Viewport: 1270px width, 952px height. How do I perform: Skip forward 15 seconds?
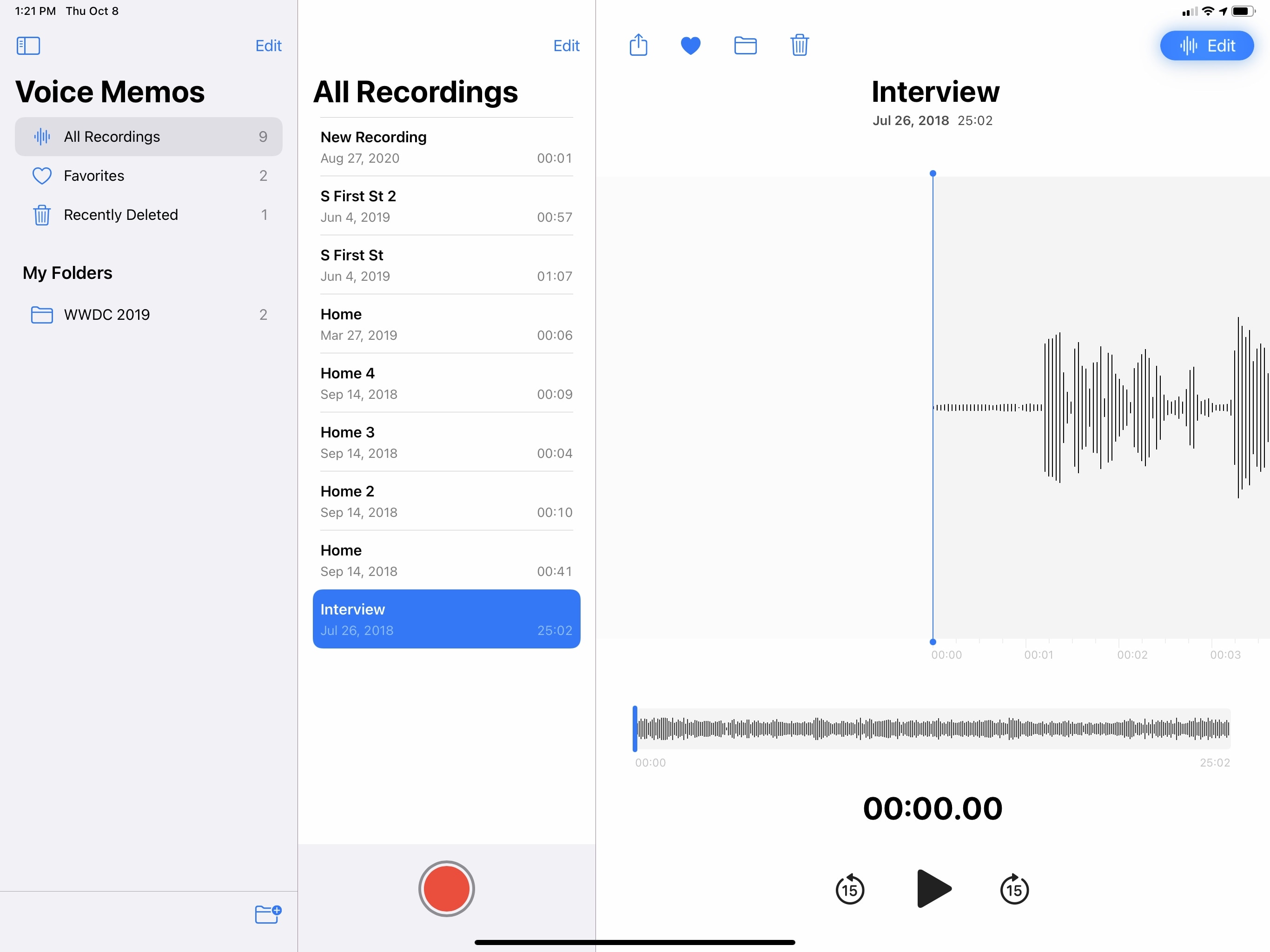1014,889
